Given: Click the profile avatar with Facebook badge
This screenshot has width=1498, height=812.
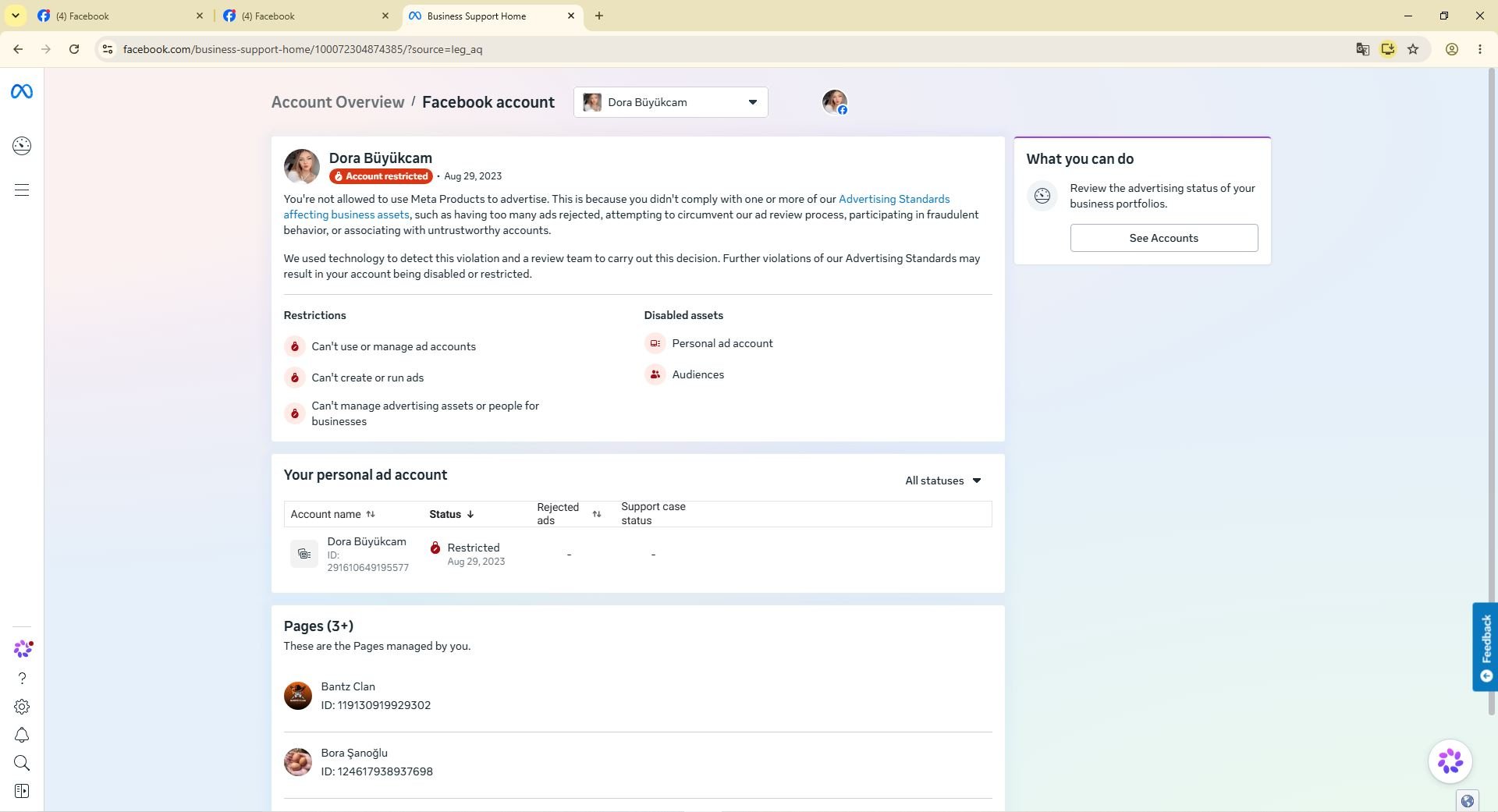Looking at the screenshot, I should point(835,102).
